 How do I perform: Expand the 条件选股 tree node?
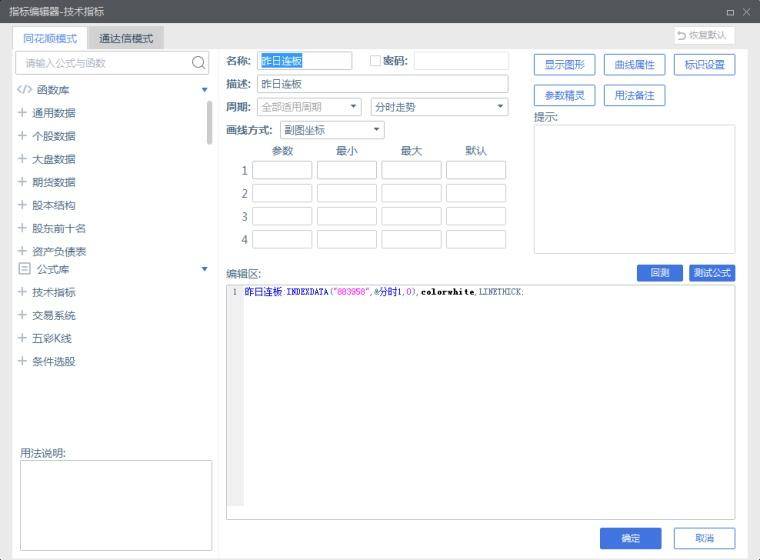pos(22,361)
